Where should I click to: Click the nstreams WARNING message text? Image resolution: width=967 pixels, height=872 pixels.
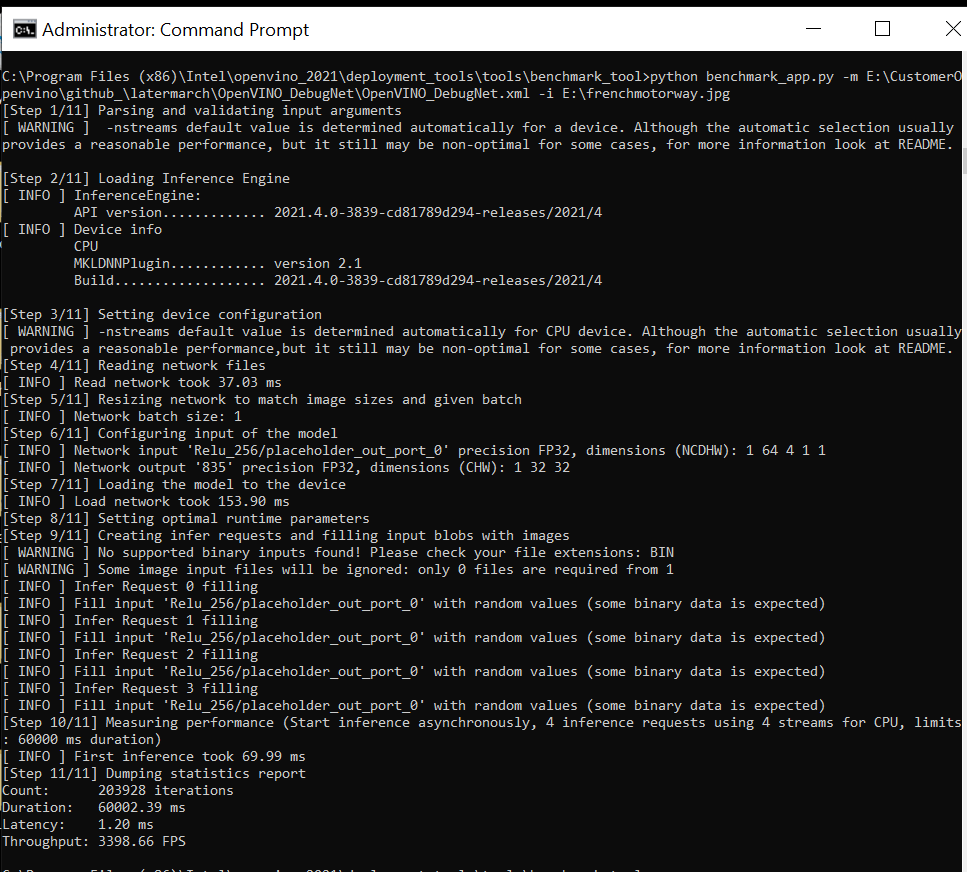400,127
